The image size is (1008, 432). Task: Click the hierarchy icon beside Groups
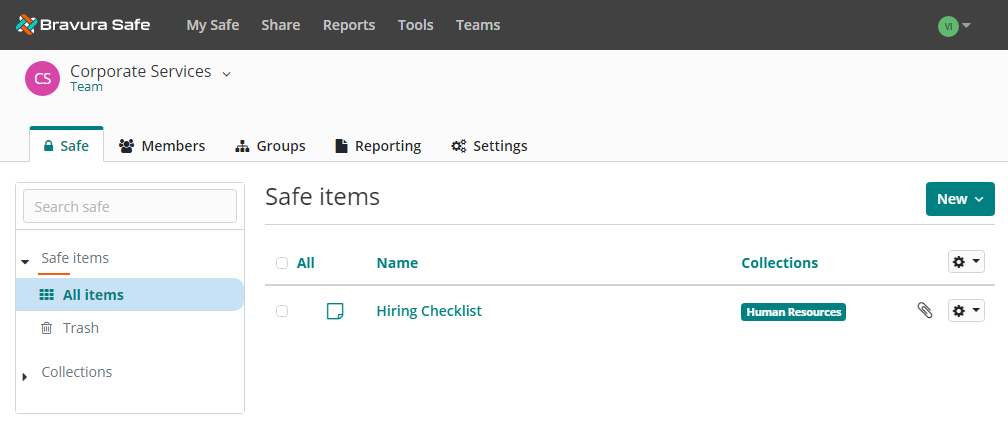pos(242,147)
